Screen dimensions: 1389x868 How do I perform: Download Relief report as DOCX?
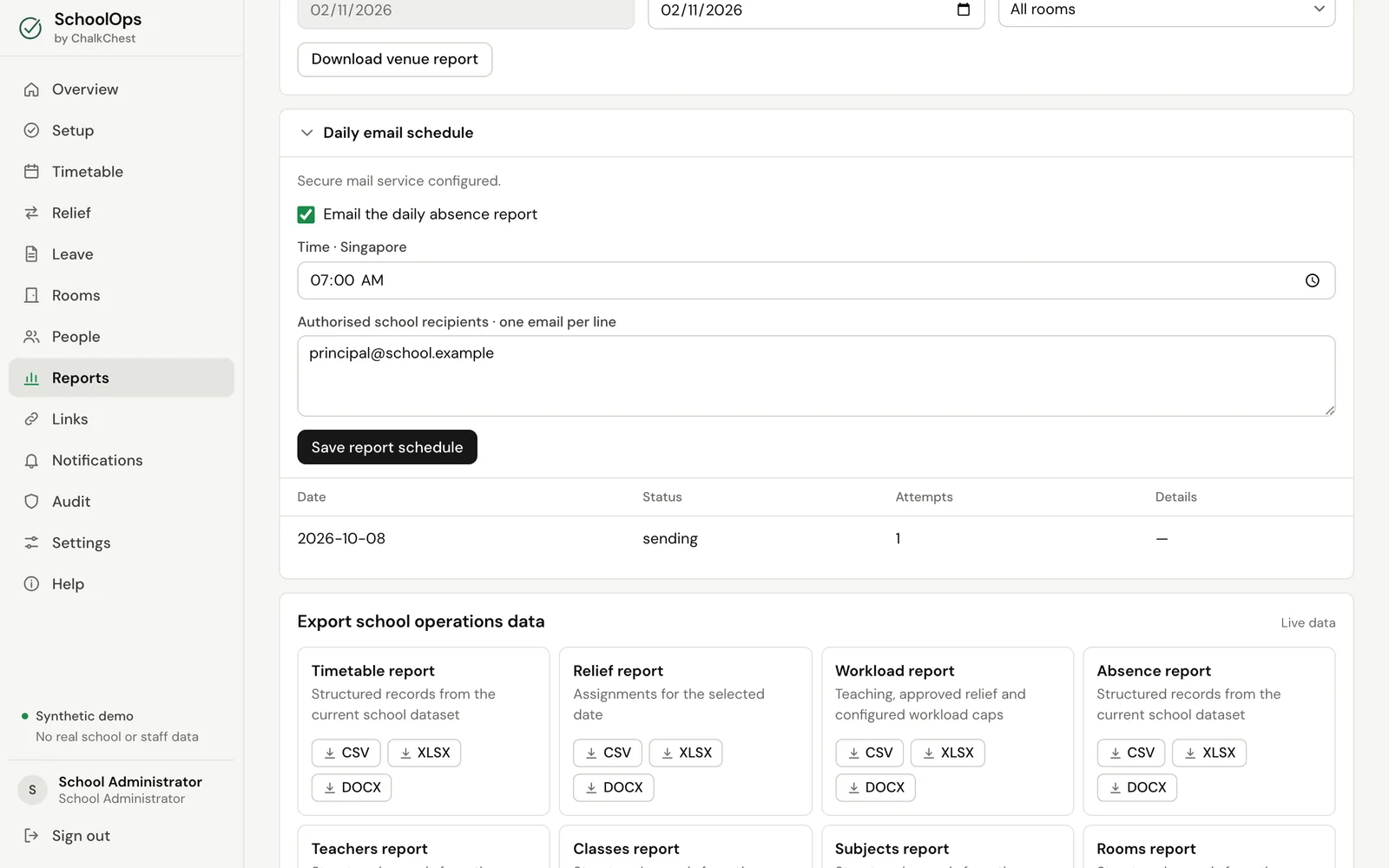pos(614,787)
